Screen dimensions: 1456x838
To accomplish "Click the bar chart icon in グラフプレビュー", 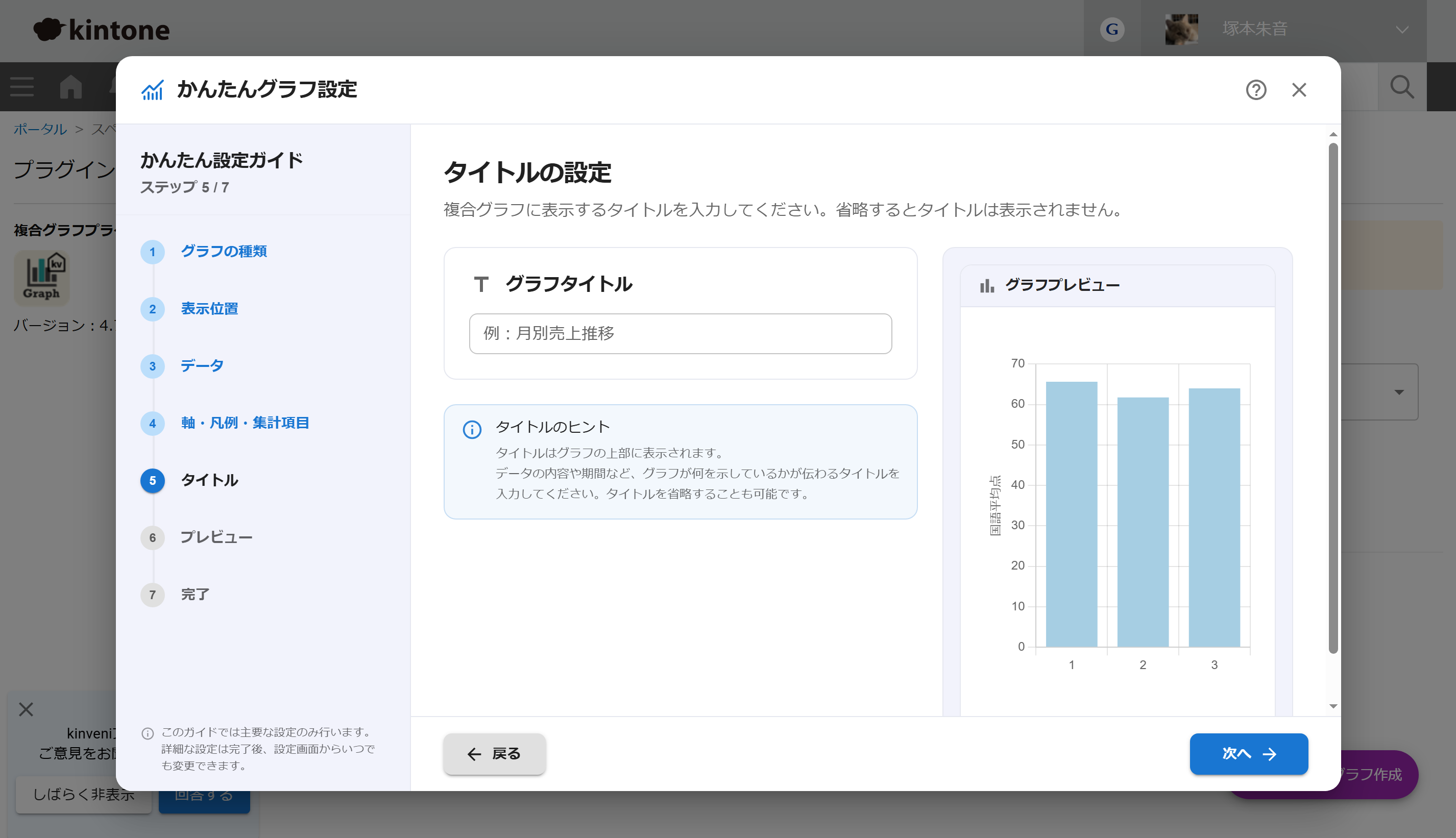I will click(x=987, y=285).
